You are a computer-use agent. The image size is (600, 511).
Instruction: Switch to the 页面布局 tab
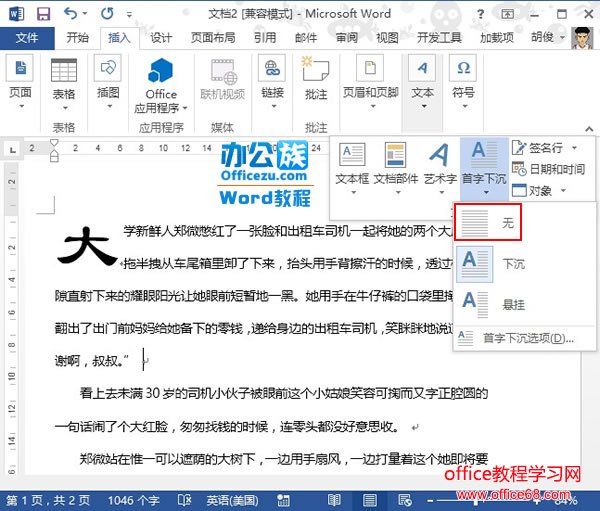[213, 38]
